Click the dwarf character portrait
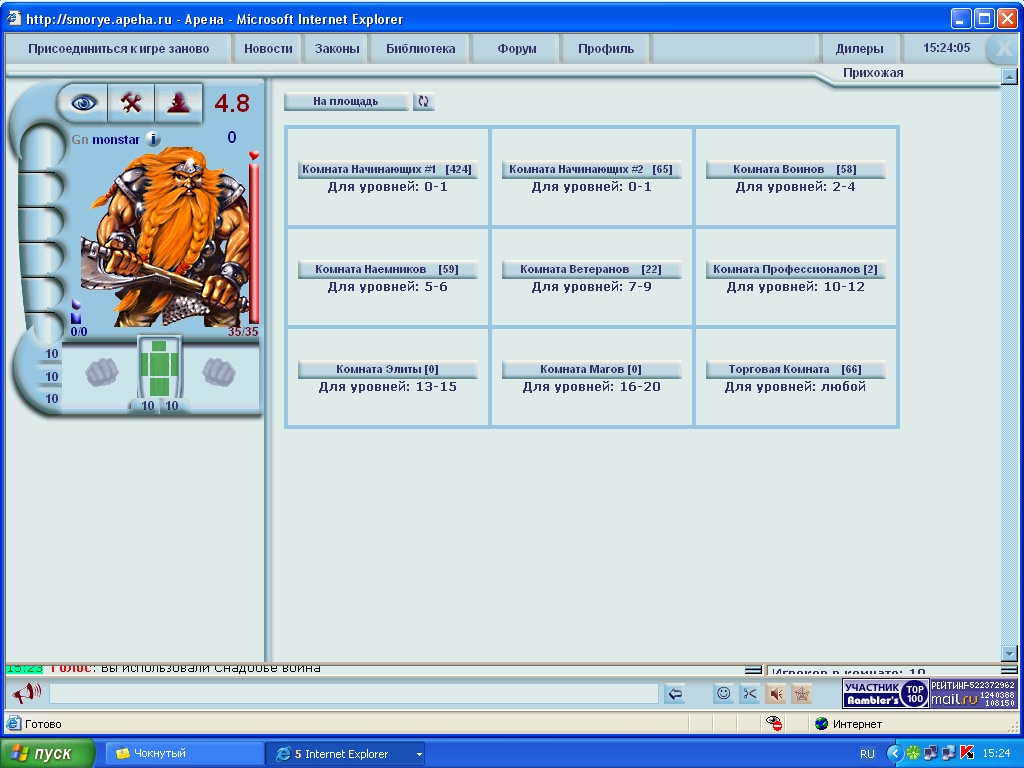Image resolution: width=1024 pixels, height=768 pixels. pos(163,236)
